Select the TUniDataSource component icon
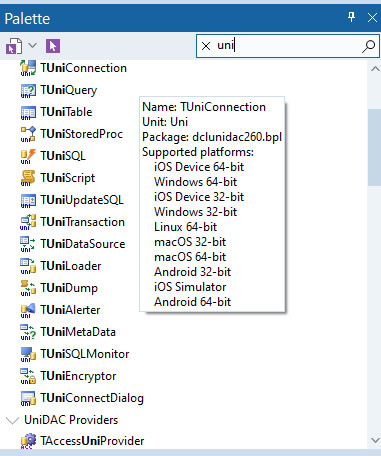The image size is (381, 456). (28, 244)
